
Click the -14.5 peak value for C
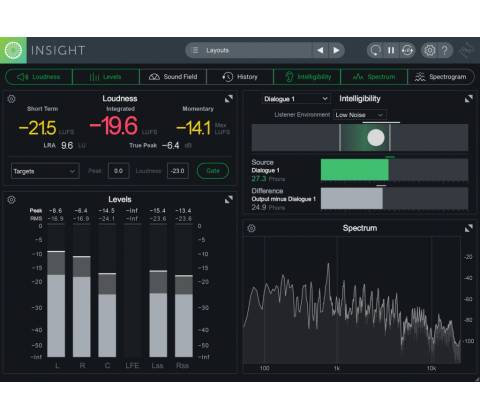pos(107,211)
